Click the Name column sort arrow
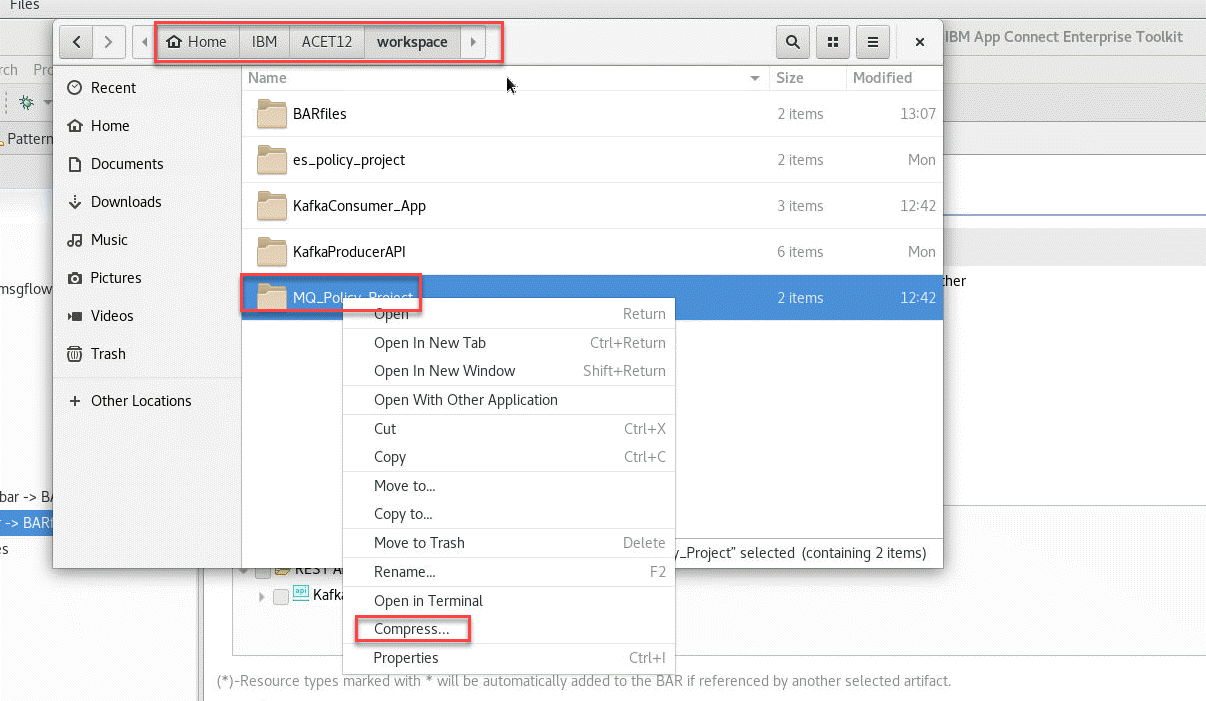The height and width of the screenshot is (701, 1206). (754, 78)
